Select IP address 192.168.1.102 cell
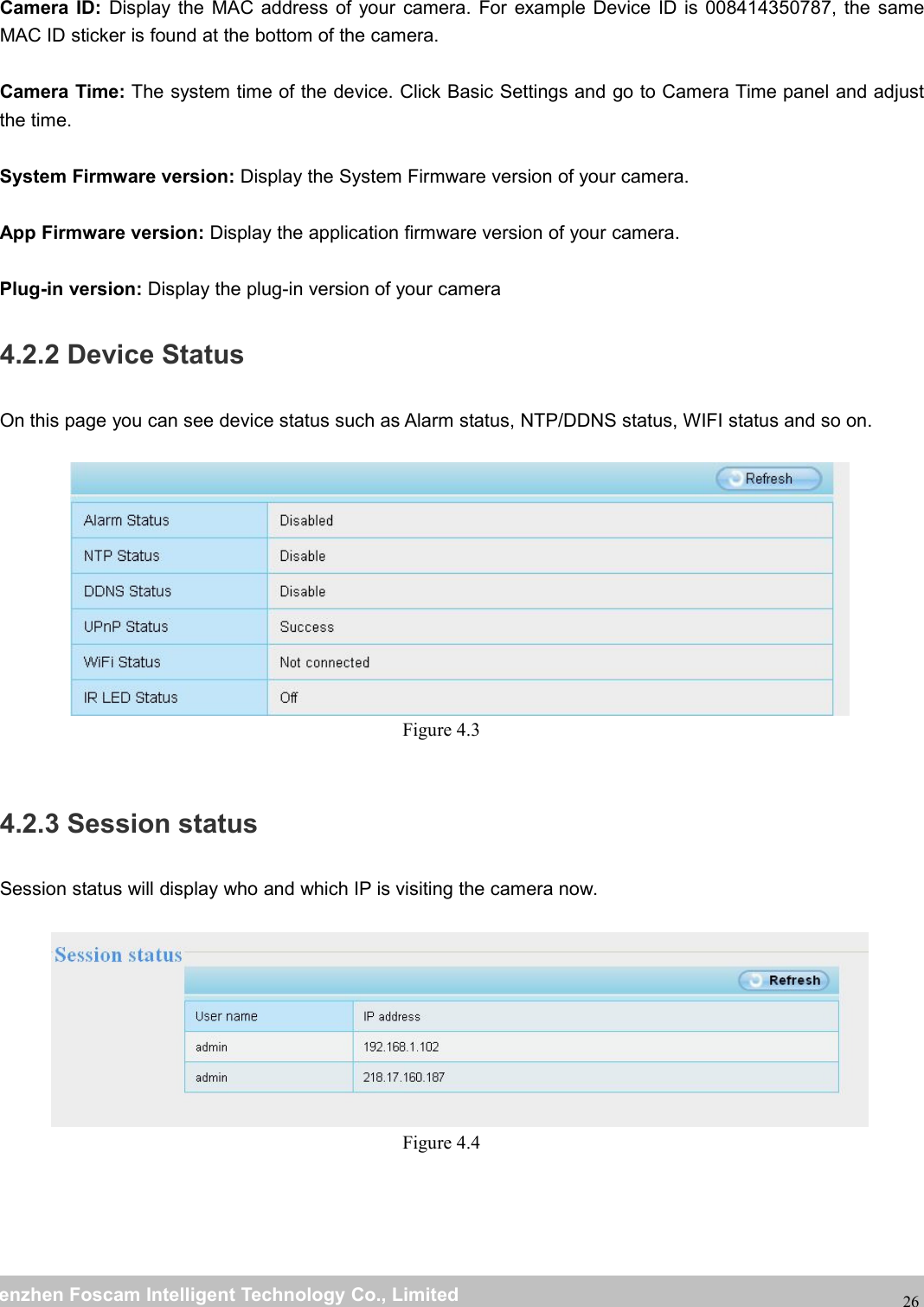 [401, 1046]
